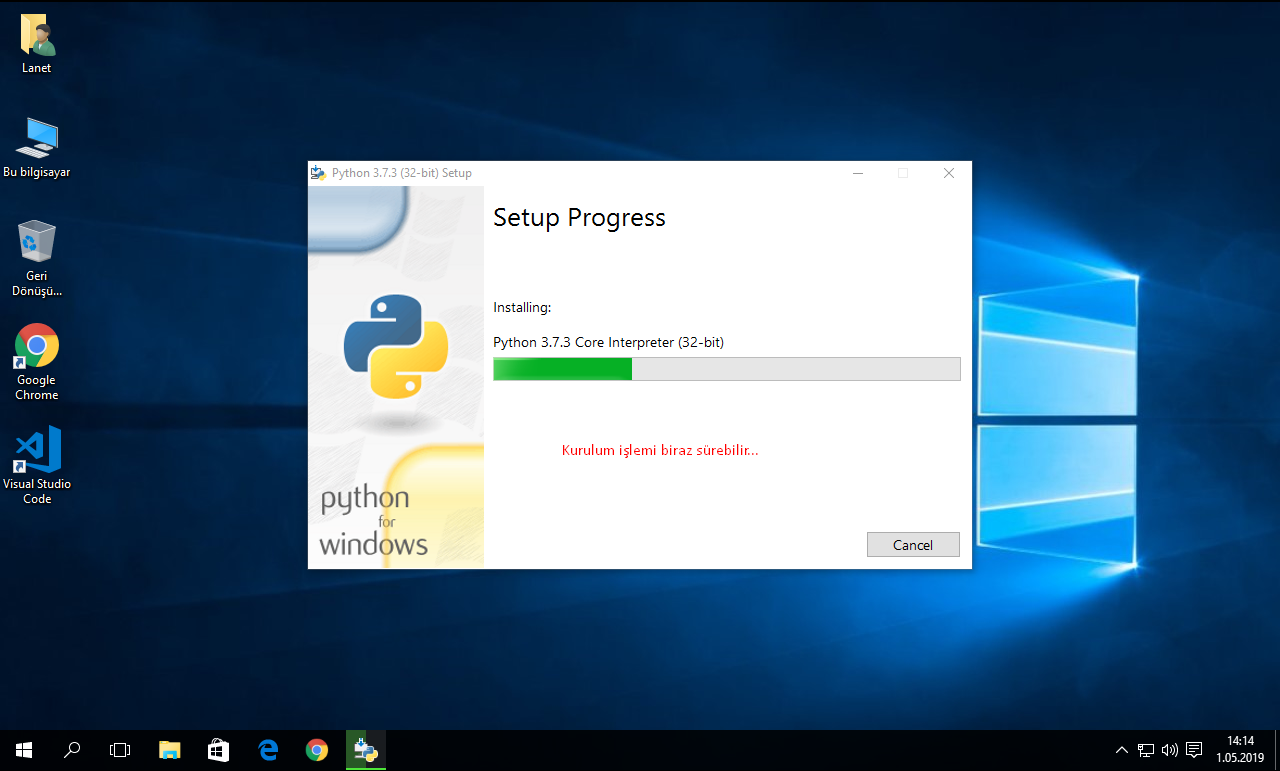Screen dimensions: 1280x771
Task: Open Microsoft Edge from the taskbar
Action: coord(267,749)
